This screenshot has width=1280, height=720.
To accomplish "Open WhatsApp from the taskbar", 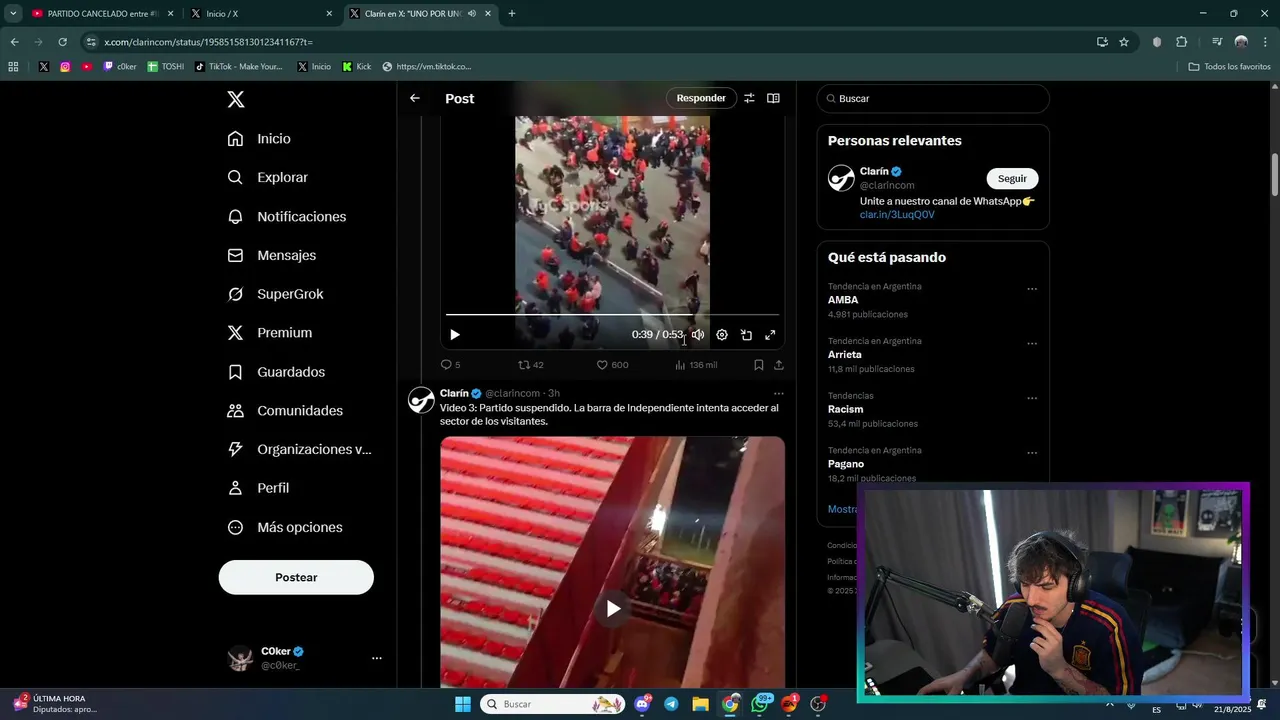I will [x=761, y=704].
